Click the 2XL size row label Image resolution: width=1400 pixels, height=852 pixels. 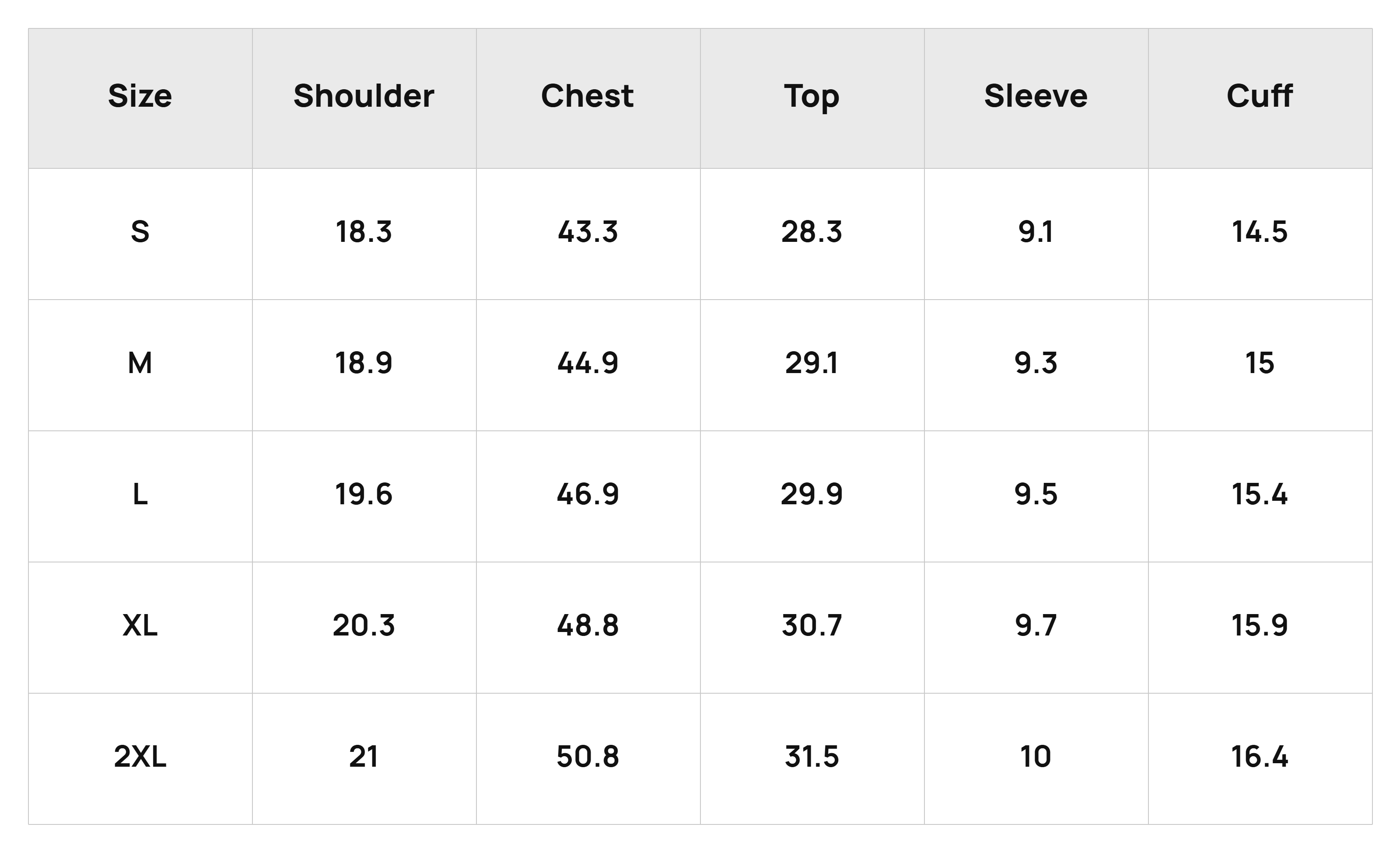tap(140, 757)
